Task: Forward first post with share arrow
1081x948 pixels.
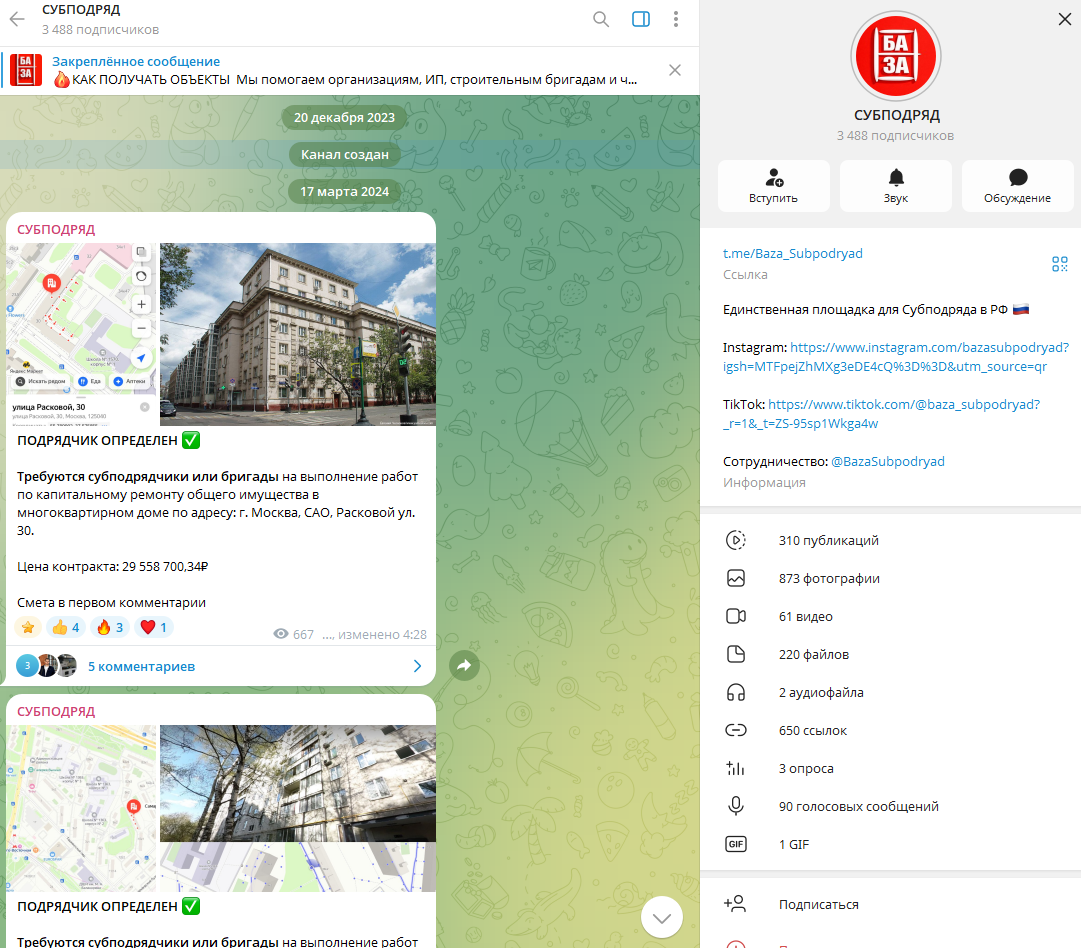Action: 464,665
